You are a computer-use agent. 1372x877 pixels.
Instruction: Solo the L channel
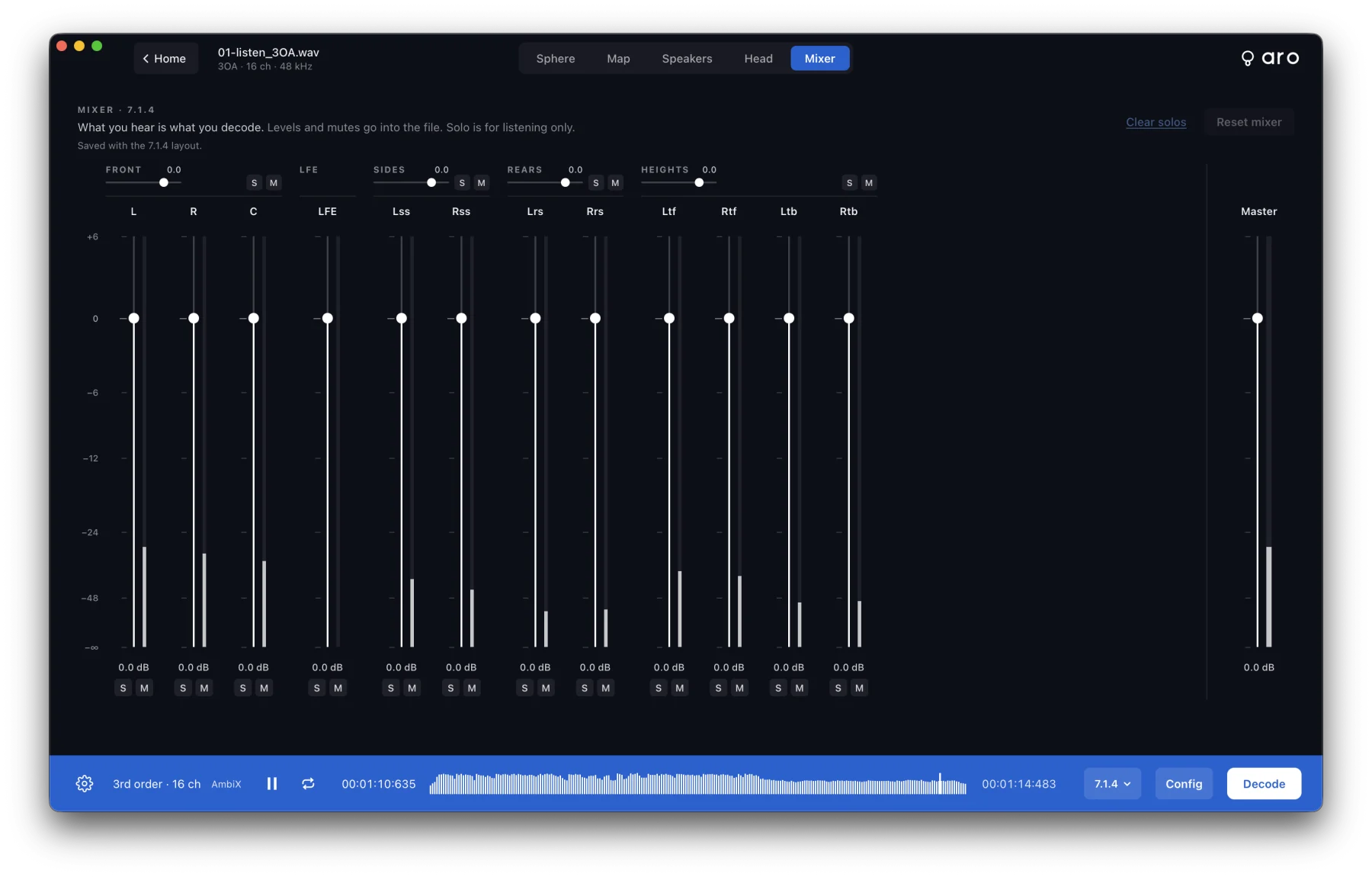(123, 688)
